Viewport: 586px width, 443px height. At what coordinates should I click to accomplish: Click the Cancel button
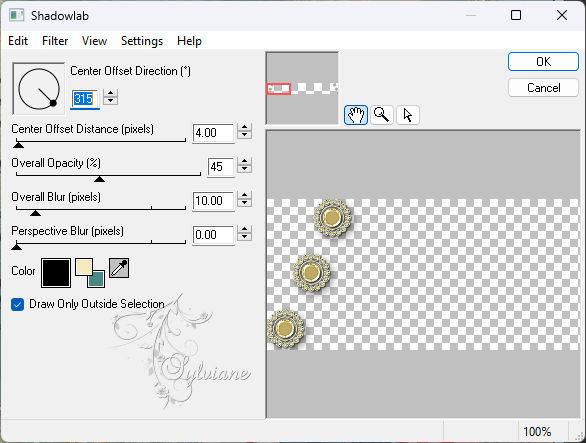point(543,88)
